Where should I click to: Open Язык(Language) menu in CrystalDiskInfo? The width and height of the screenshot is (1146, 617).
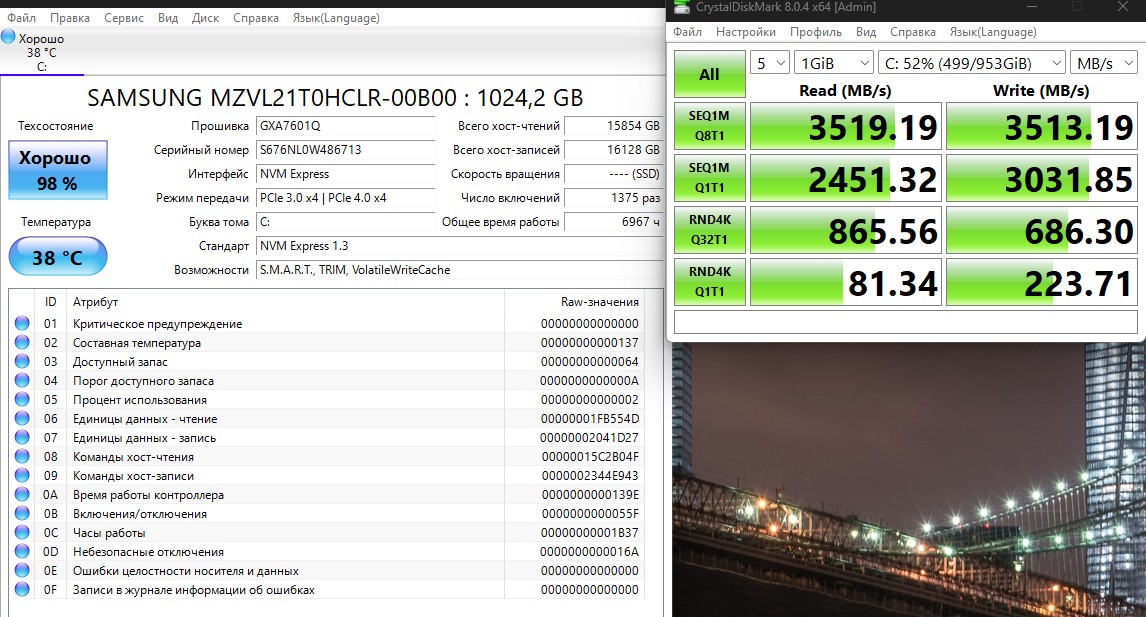pos(336,18)
